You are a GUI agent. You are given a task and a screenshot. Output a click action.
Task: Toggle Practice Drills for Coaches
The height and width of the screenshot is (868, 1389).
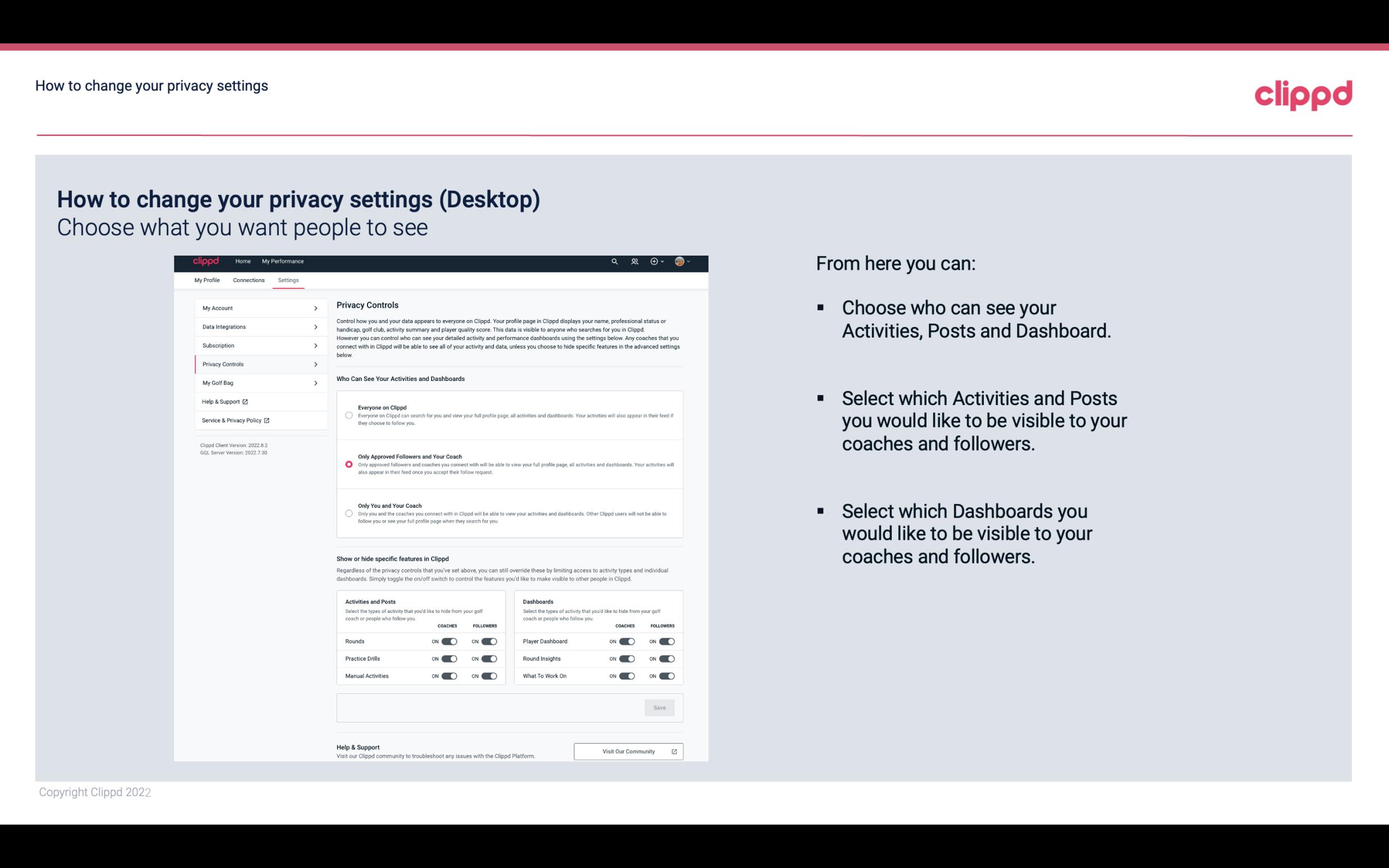pos(449,659)
